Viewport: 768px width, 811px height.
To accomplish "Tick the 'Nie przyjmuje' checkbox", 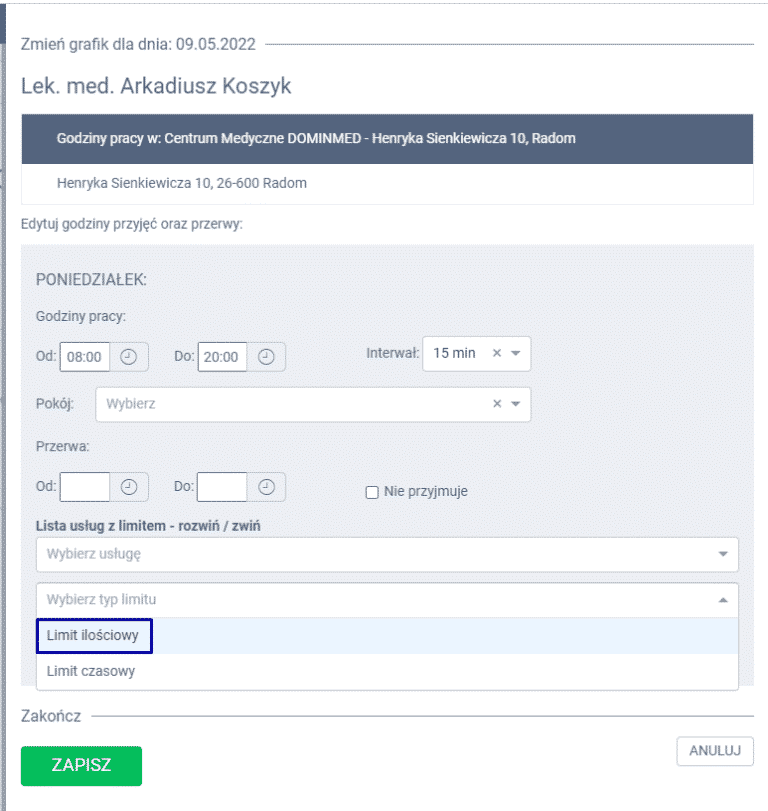I will tap(372, 492).
